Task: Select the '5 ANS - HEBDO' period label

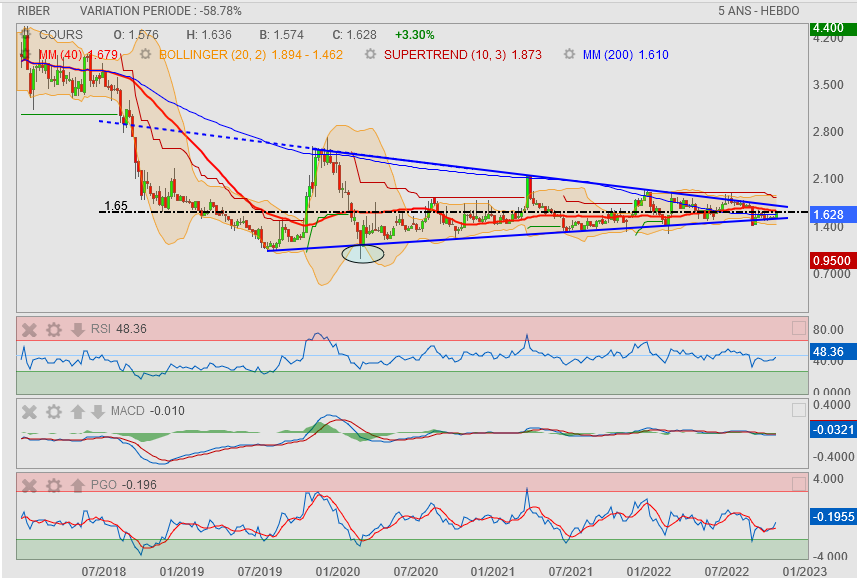Action: (759, 11)
